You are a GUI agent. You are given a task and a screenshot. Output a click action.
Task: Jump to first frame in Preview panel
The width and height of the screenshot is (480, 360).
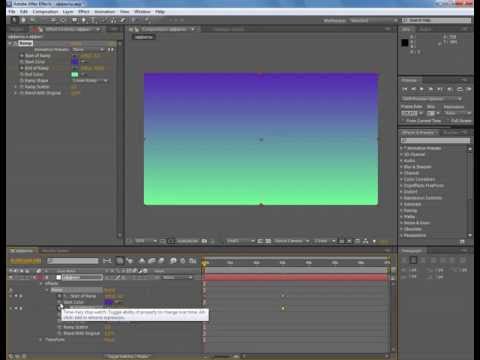[x=405, y=89]
